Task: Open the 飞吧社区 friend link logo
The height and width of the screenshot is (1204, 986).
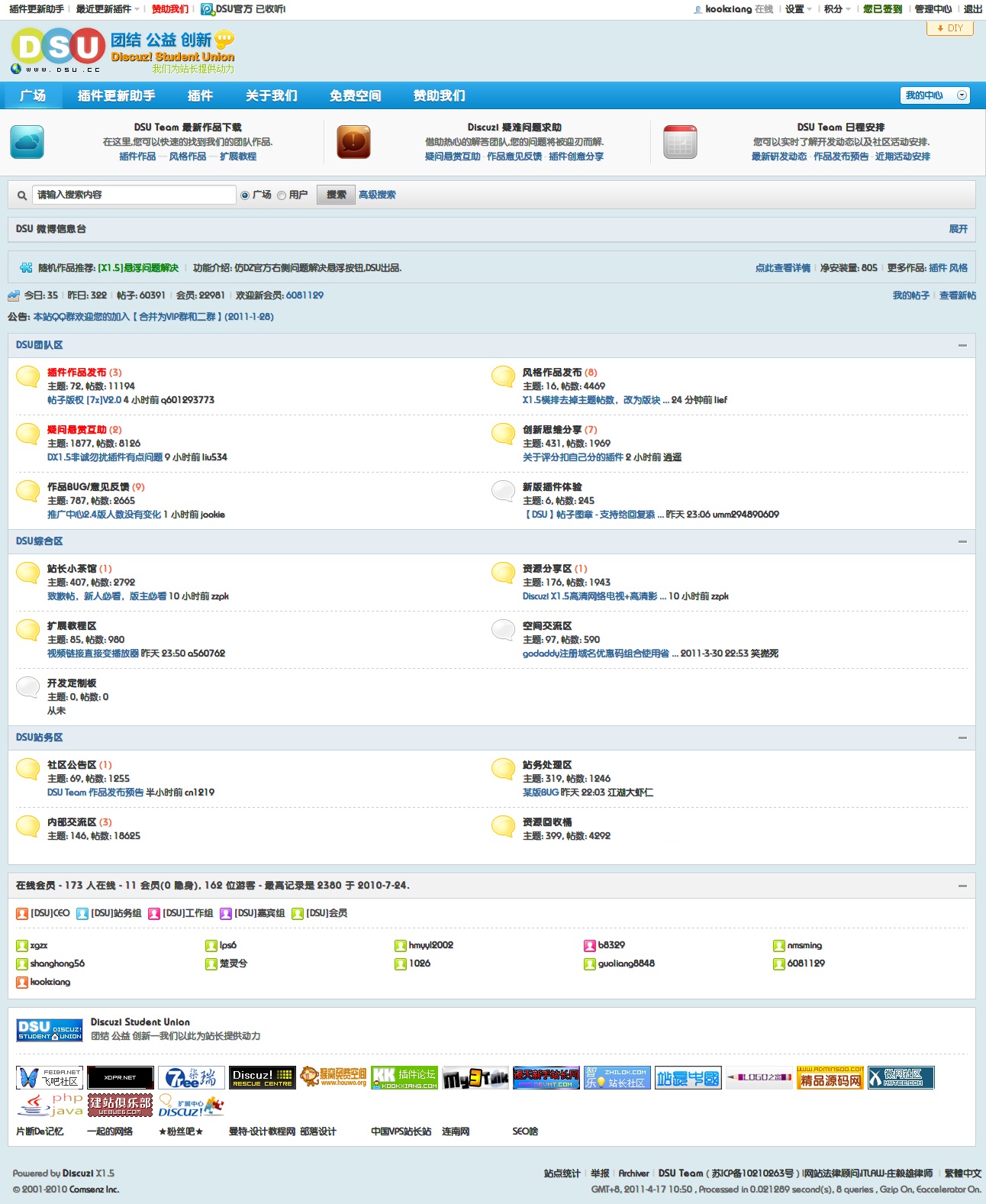Action: (50, 1077)
